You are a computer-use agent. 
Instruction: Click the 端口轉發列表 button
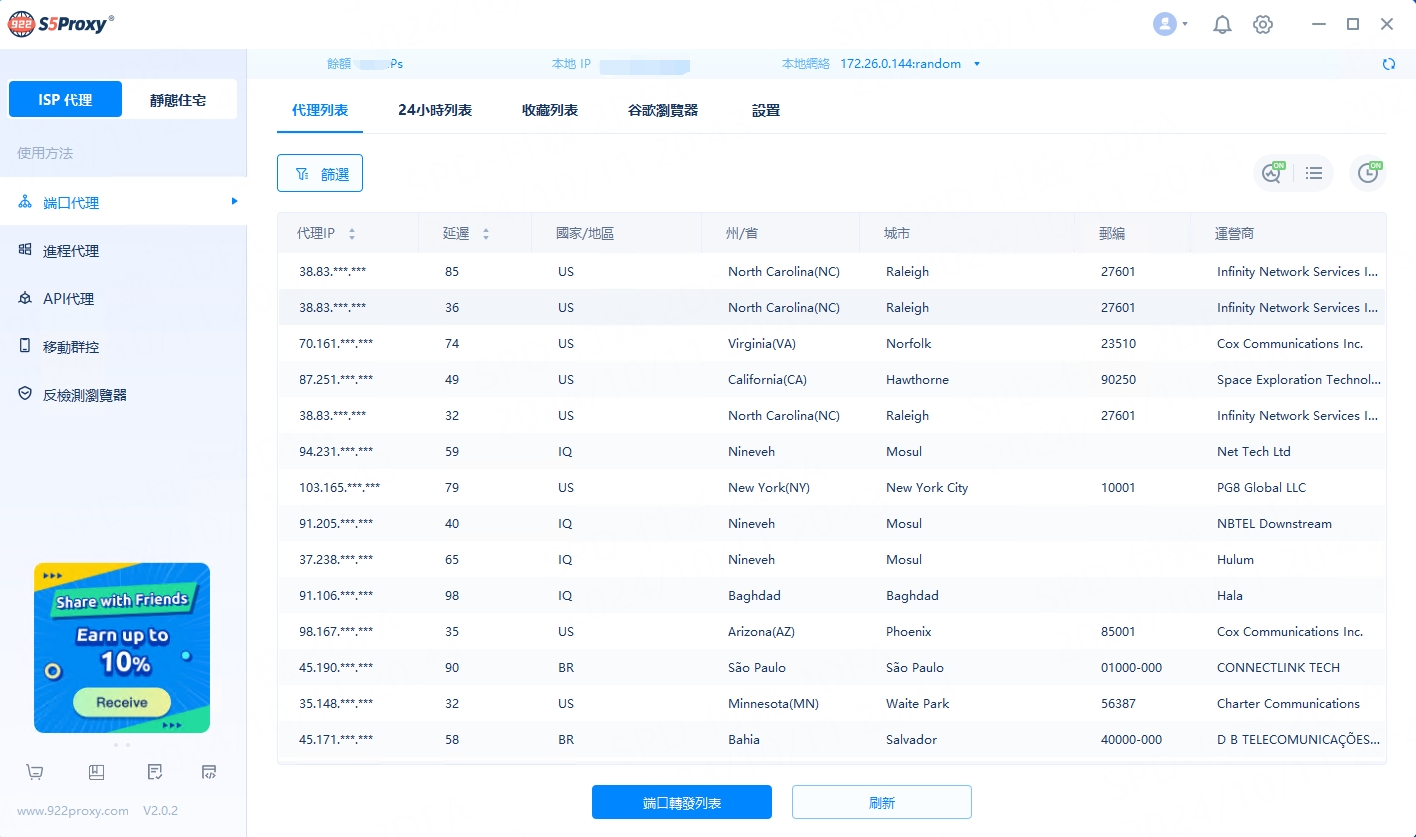(681, 802)
